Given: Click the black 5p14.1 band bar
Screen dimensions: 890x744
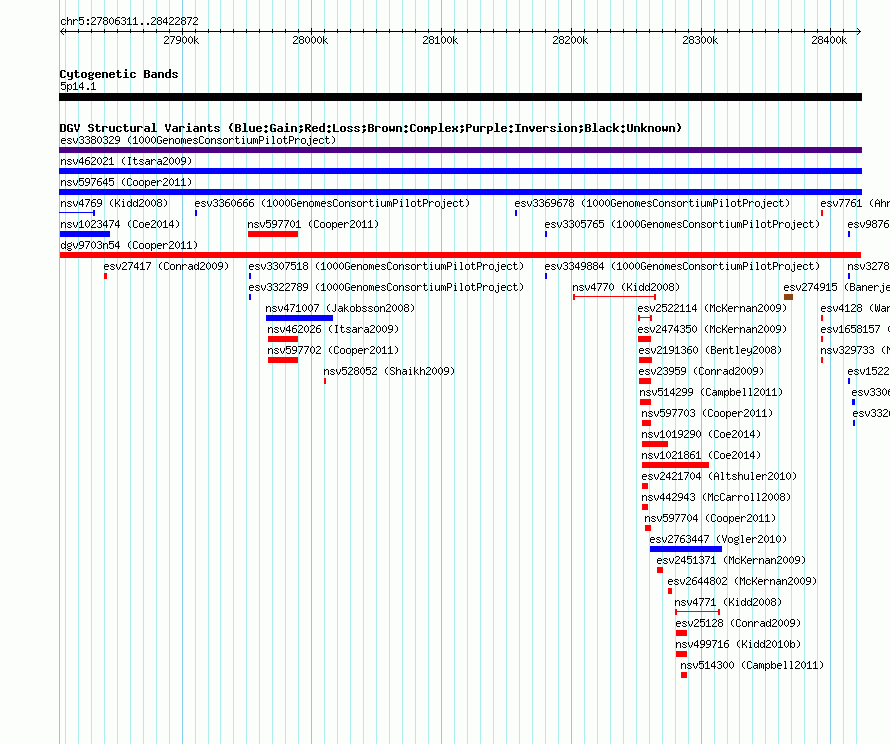Looking at the screenshot, I should click(460, 97).
